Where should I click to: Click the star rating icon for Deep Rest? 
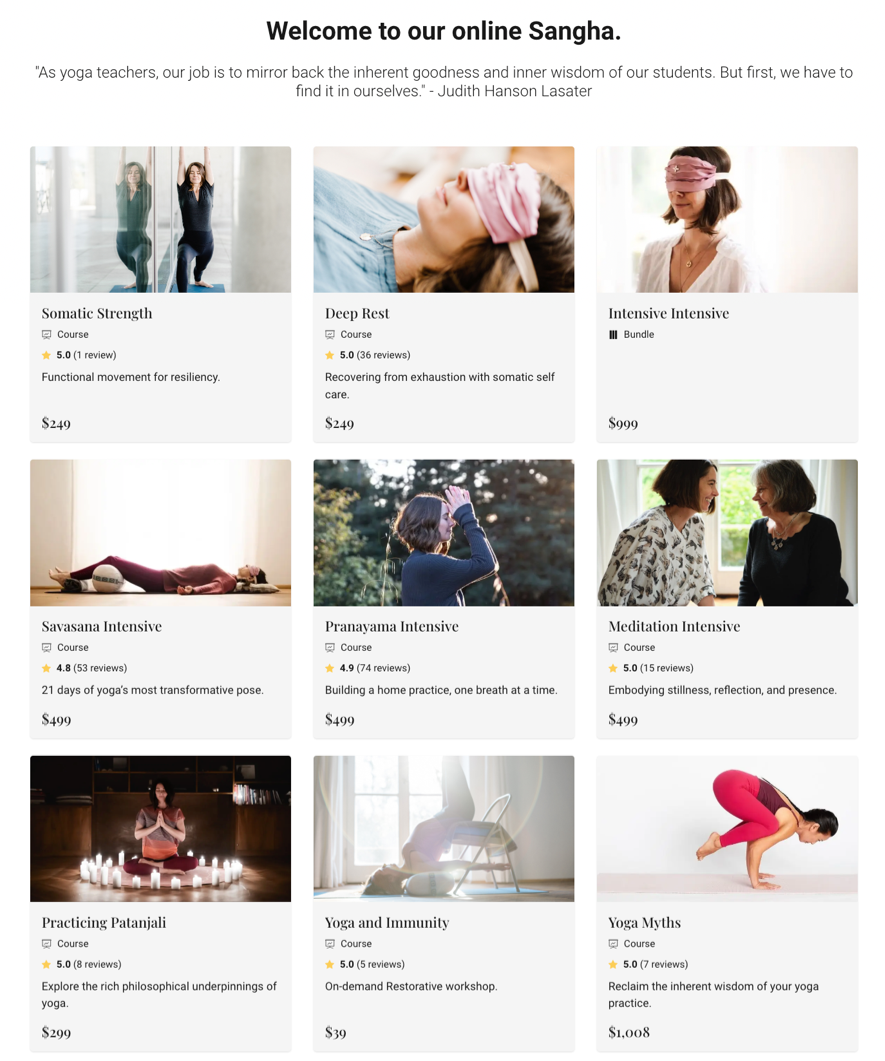[330, 355]
